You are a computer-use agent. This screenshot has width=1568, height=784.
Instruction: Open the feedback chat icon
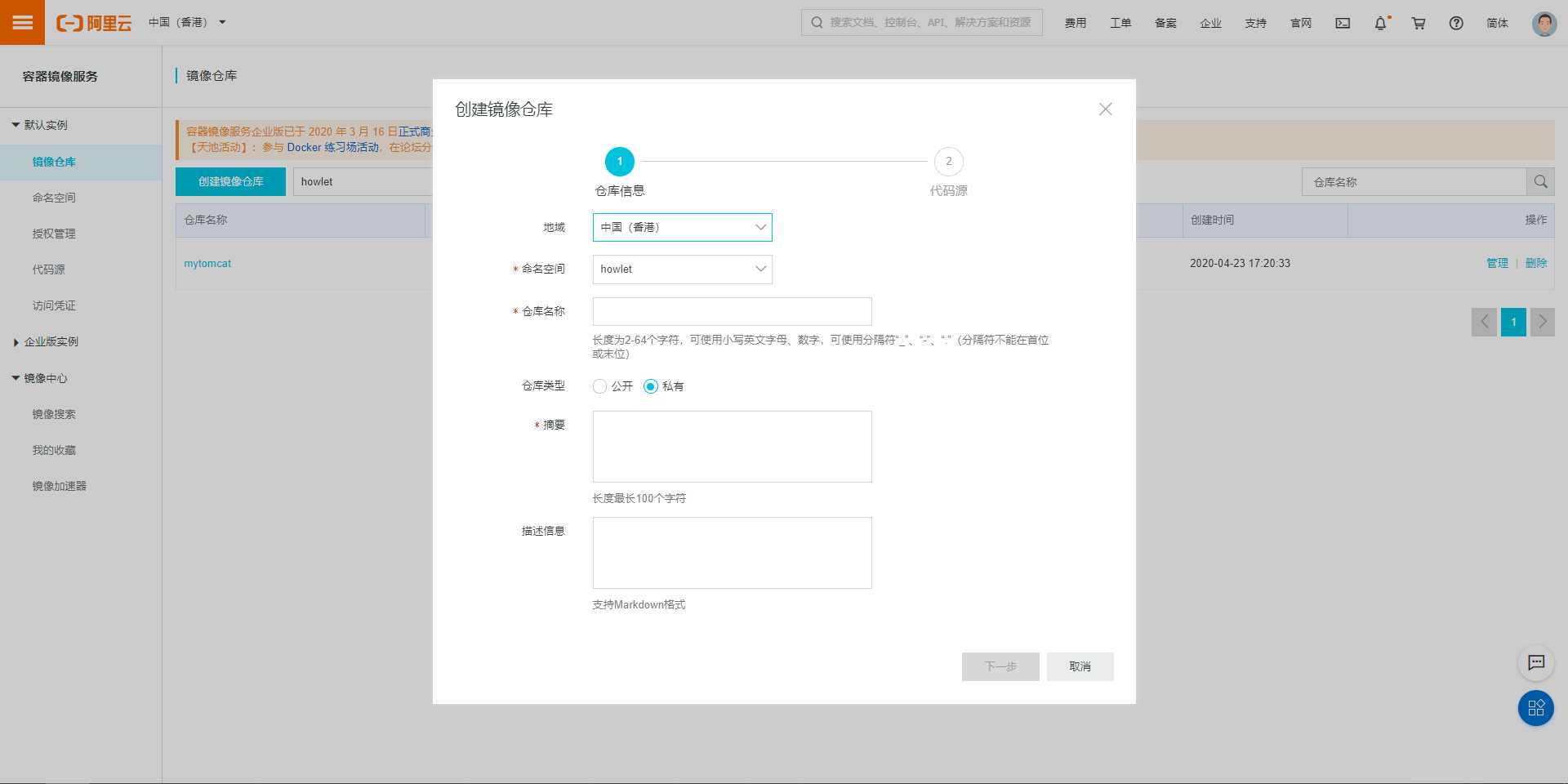pos(1536,662)
